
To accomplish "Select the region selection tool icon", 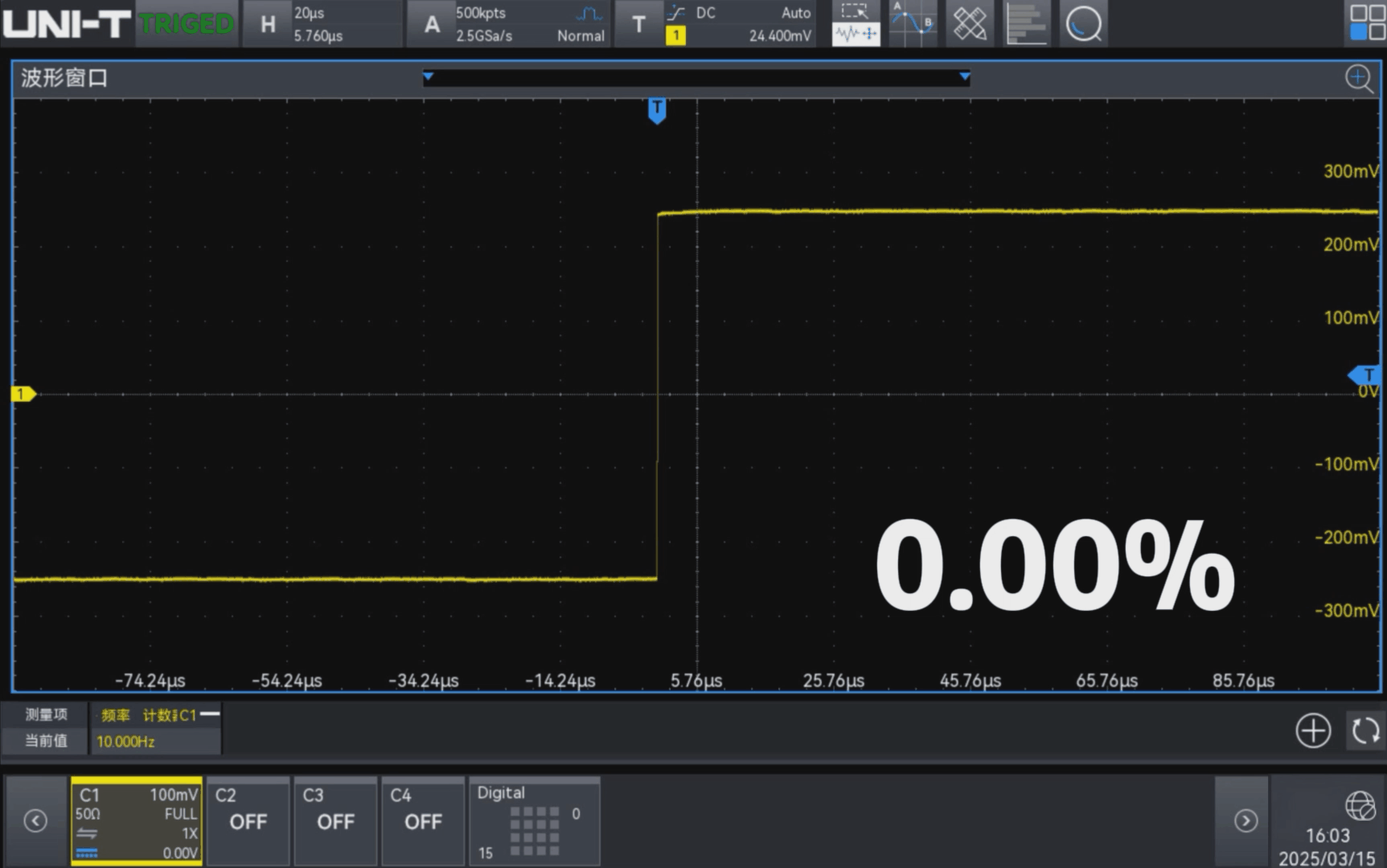I will pyautogui.click(x=855, y=12).
